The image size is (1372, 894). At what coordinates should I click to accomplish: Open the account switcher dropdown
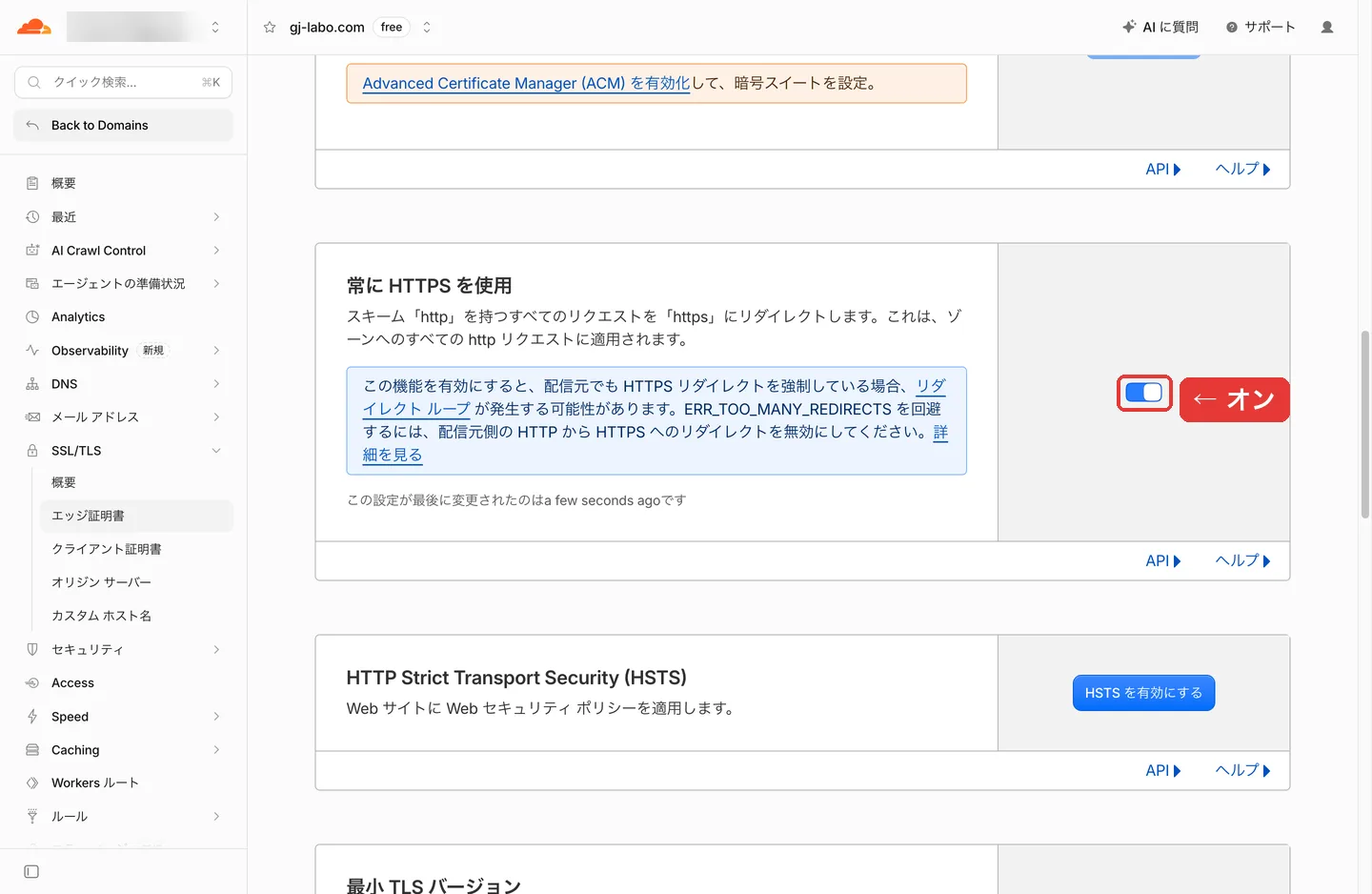click(215, 27)
